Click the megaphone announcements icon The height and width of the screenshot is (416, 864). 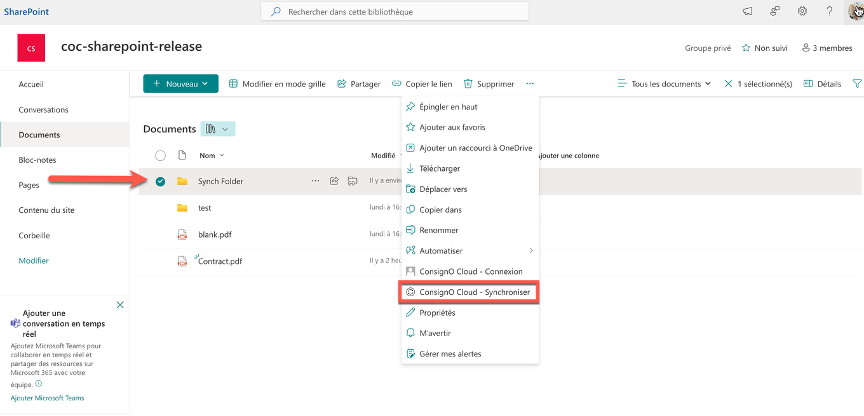pos(747,11)
